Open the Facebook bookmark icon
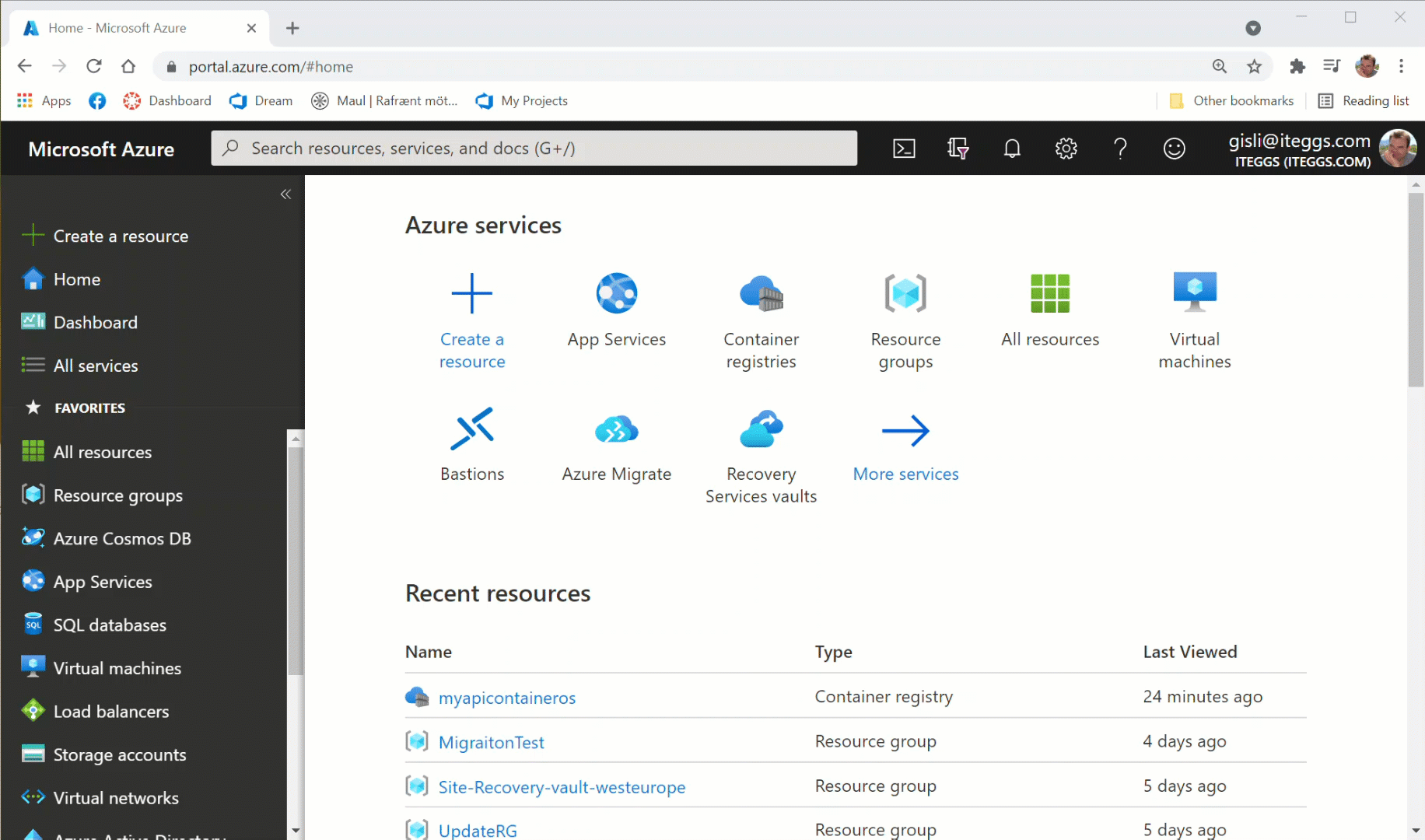The width and height of the screenshot is (1425, 840). click(97, 100)
